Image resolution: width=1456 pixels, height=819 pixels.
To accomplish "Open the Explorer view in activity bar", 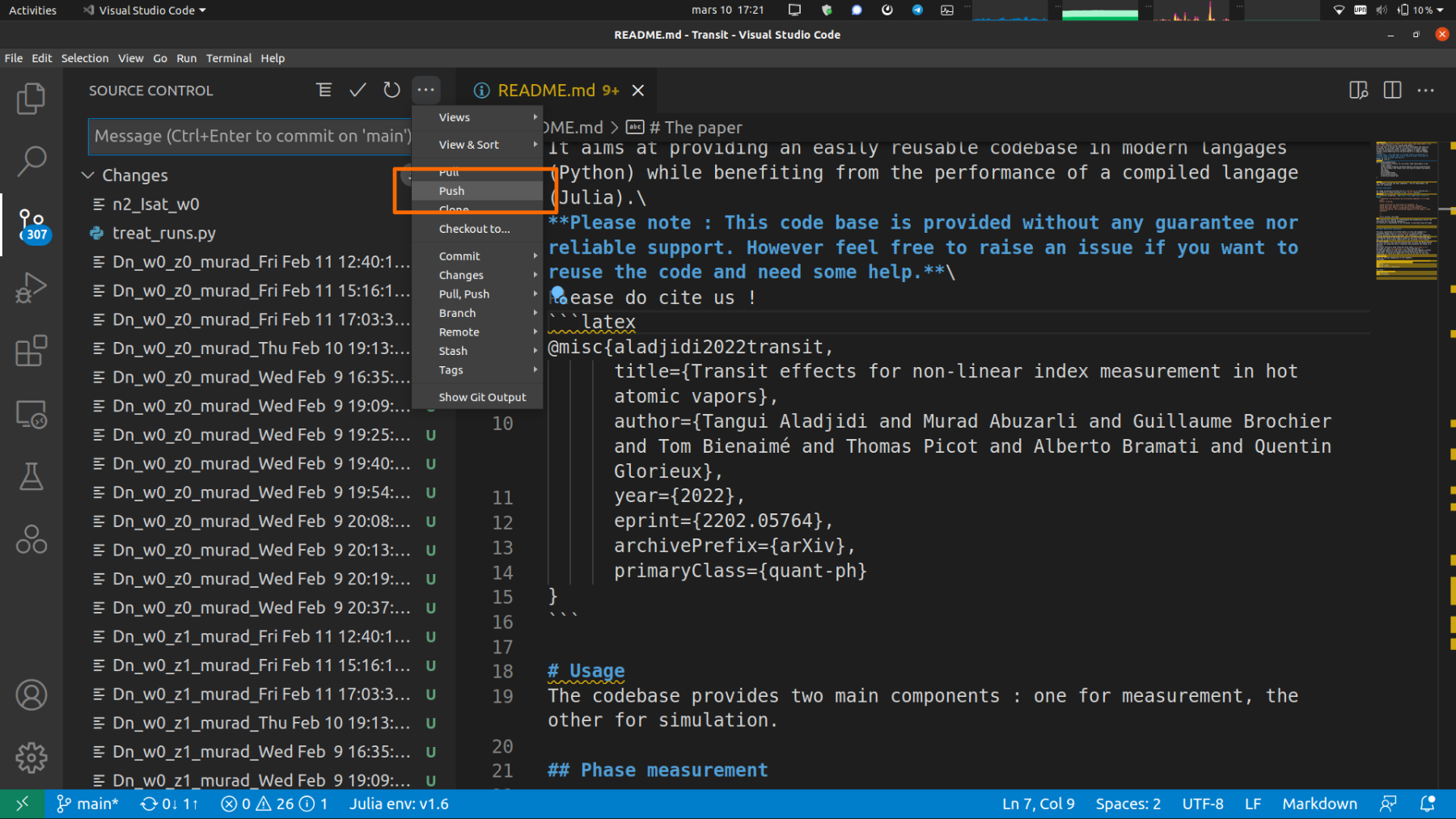I will click(x=31, y=99).
